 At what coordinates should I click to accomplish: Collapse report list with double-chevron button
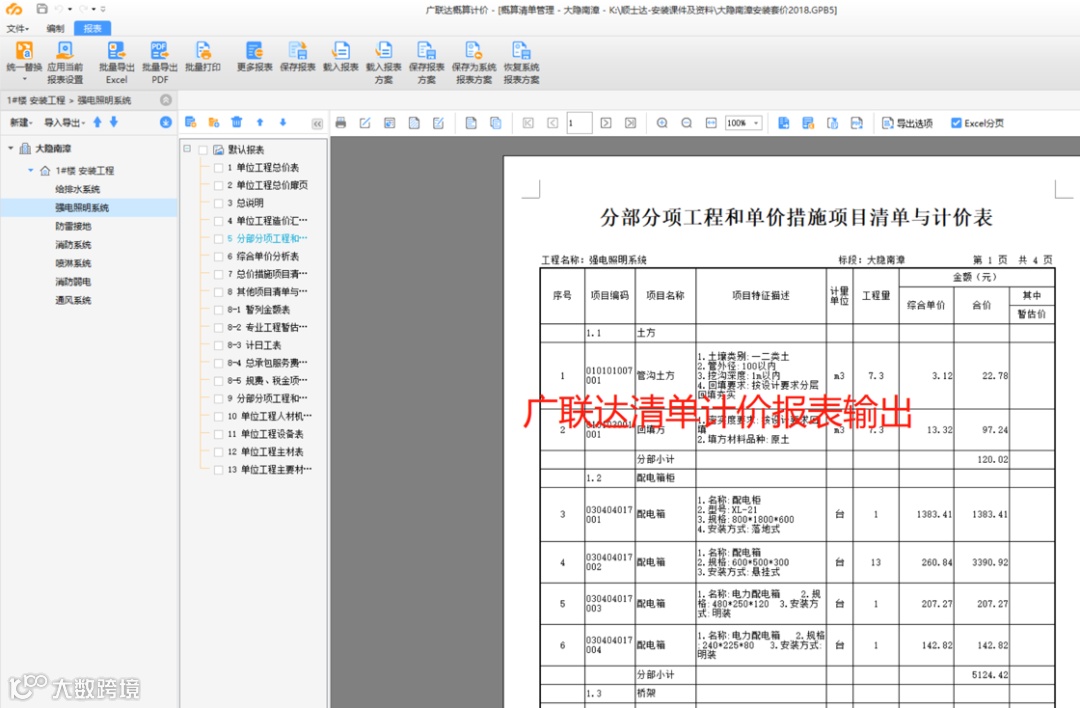[317, 124]
